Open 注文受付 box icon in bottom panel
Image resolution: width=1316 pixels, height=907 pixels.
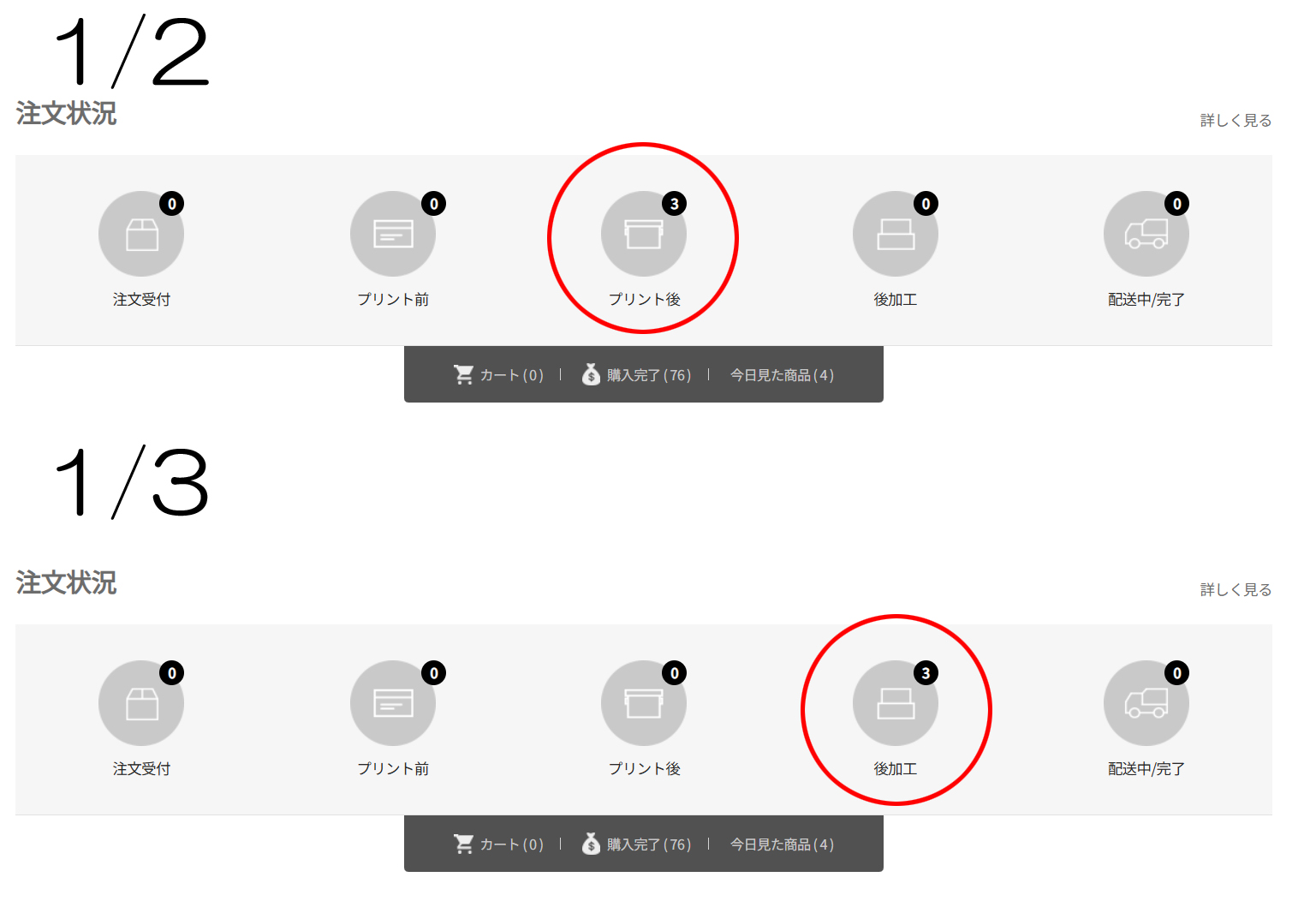141,703
